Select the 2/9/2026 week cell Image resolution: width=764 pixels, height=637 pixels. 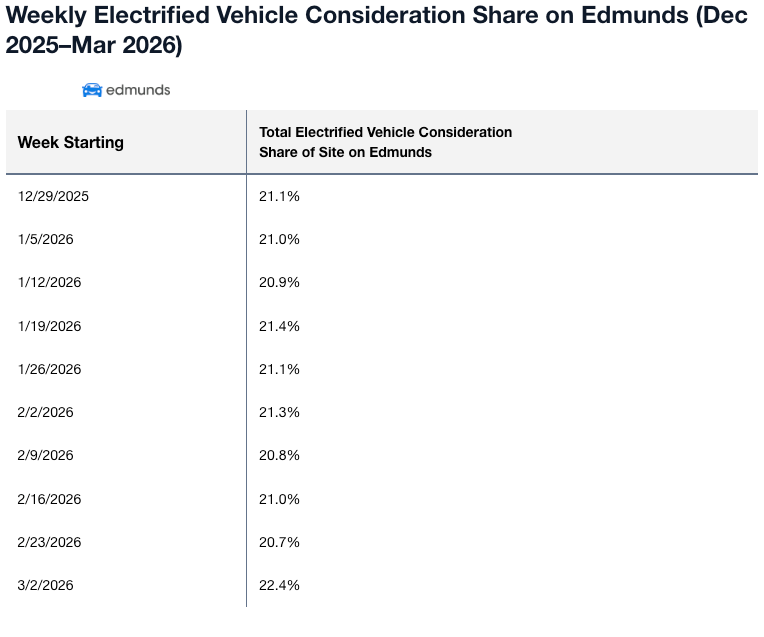click(46, 455)
